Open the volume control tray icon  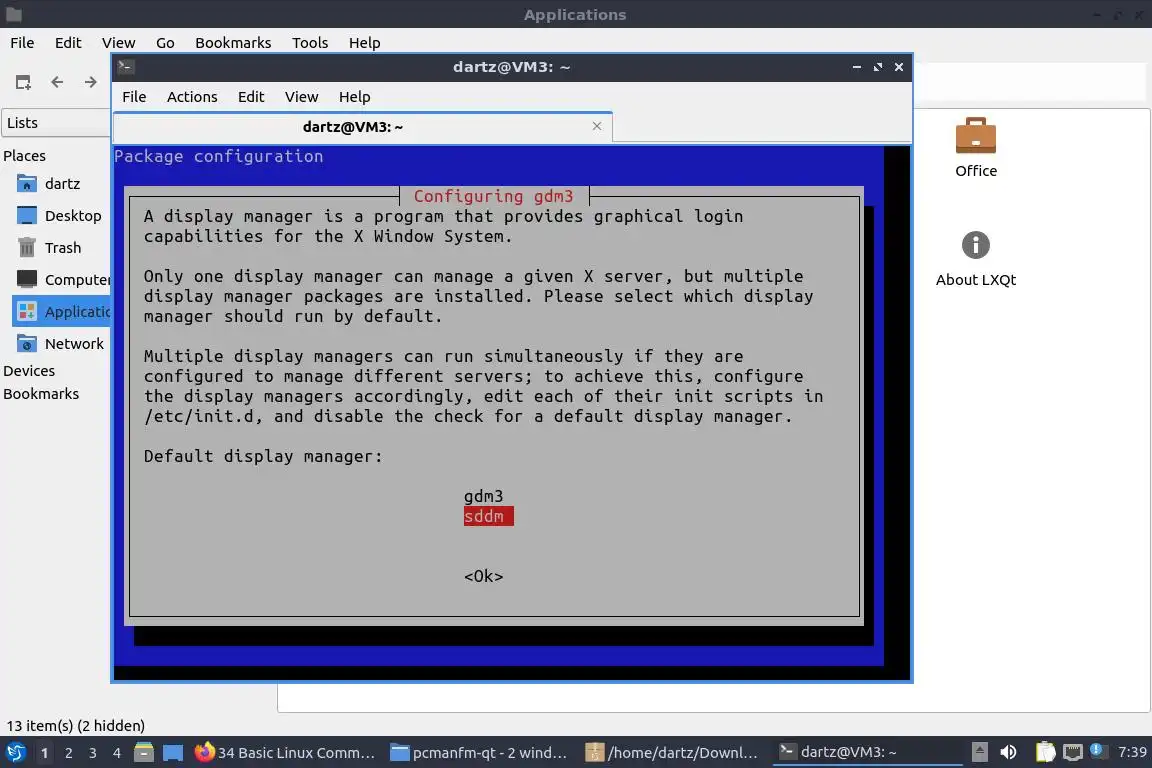click(1008, 752)
